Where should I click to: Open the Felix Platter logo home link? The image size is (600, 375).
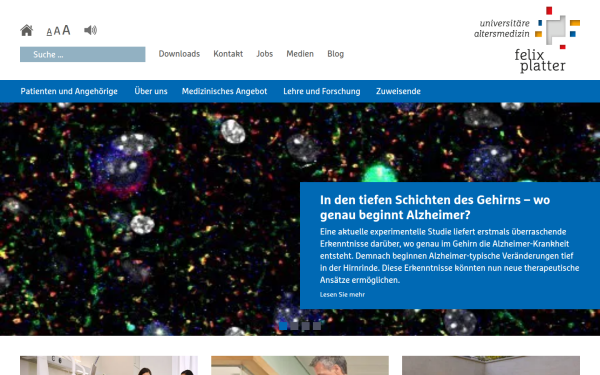click(527, 39)
